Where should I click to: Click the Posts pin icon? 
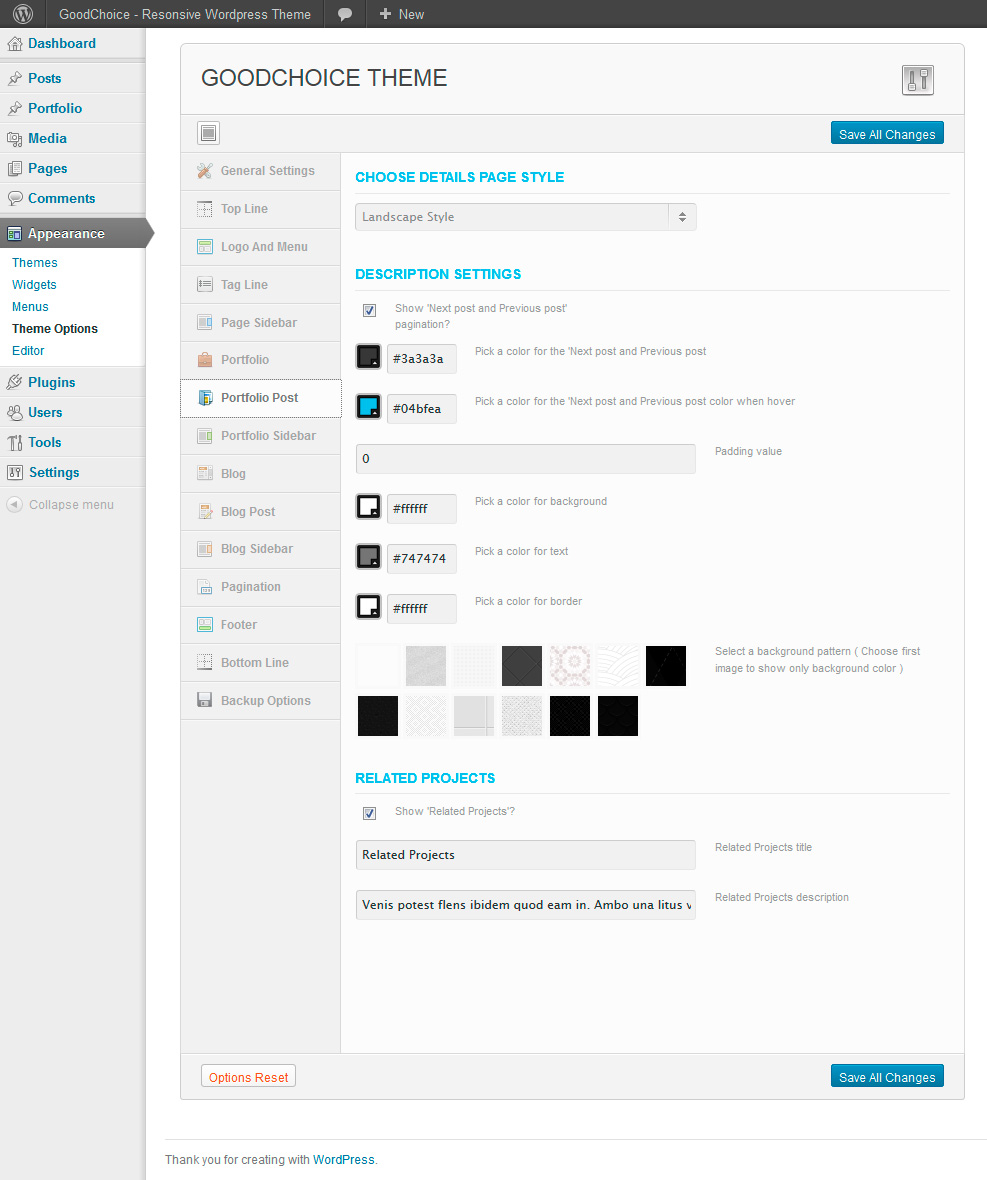pyautogui.click(x=14, y=78)
